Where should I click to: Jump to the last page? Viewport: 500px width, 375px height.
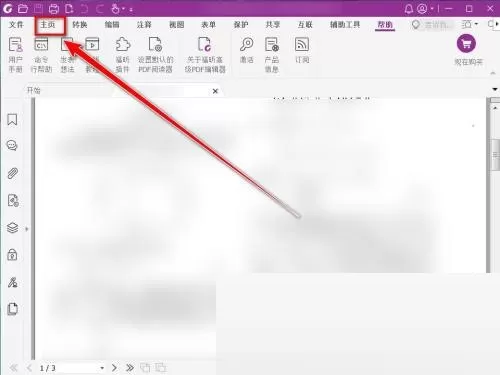coord(130,368)
